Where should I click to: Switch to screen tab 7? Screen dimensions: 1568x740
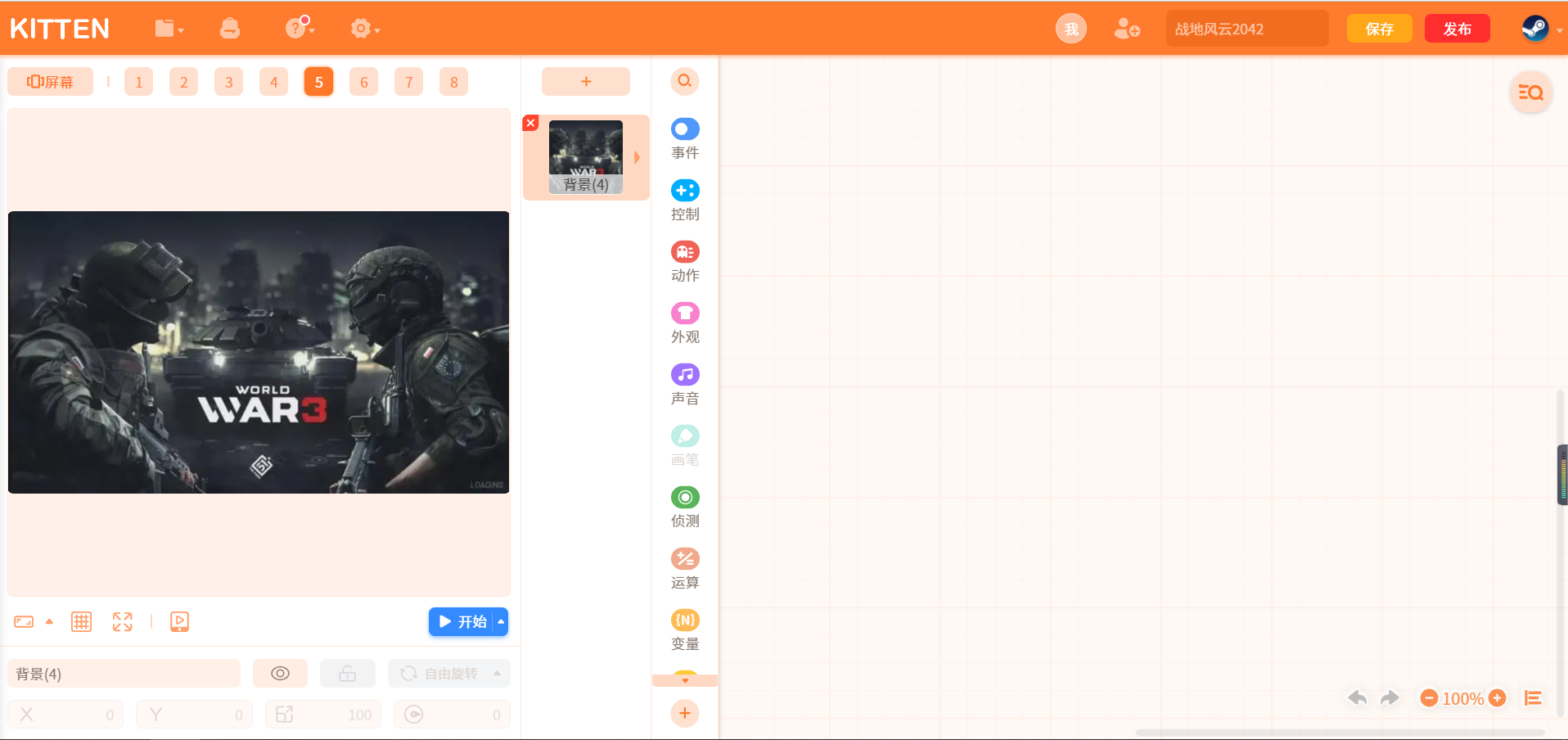(409, 82)
